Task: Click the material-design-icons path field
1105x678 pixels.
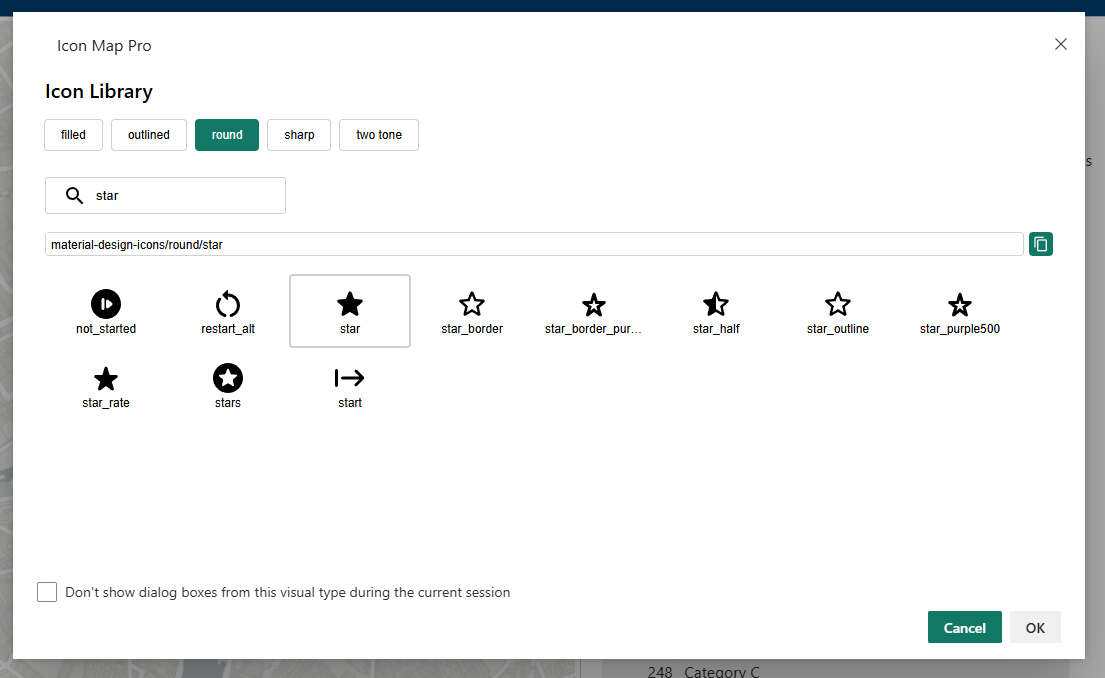Action: [x=534, y=243]
